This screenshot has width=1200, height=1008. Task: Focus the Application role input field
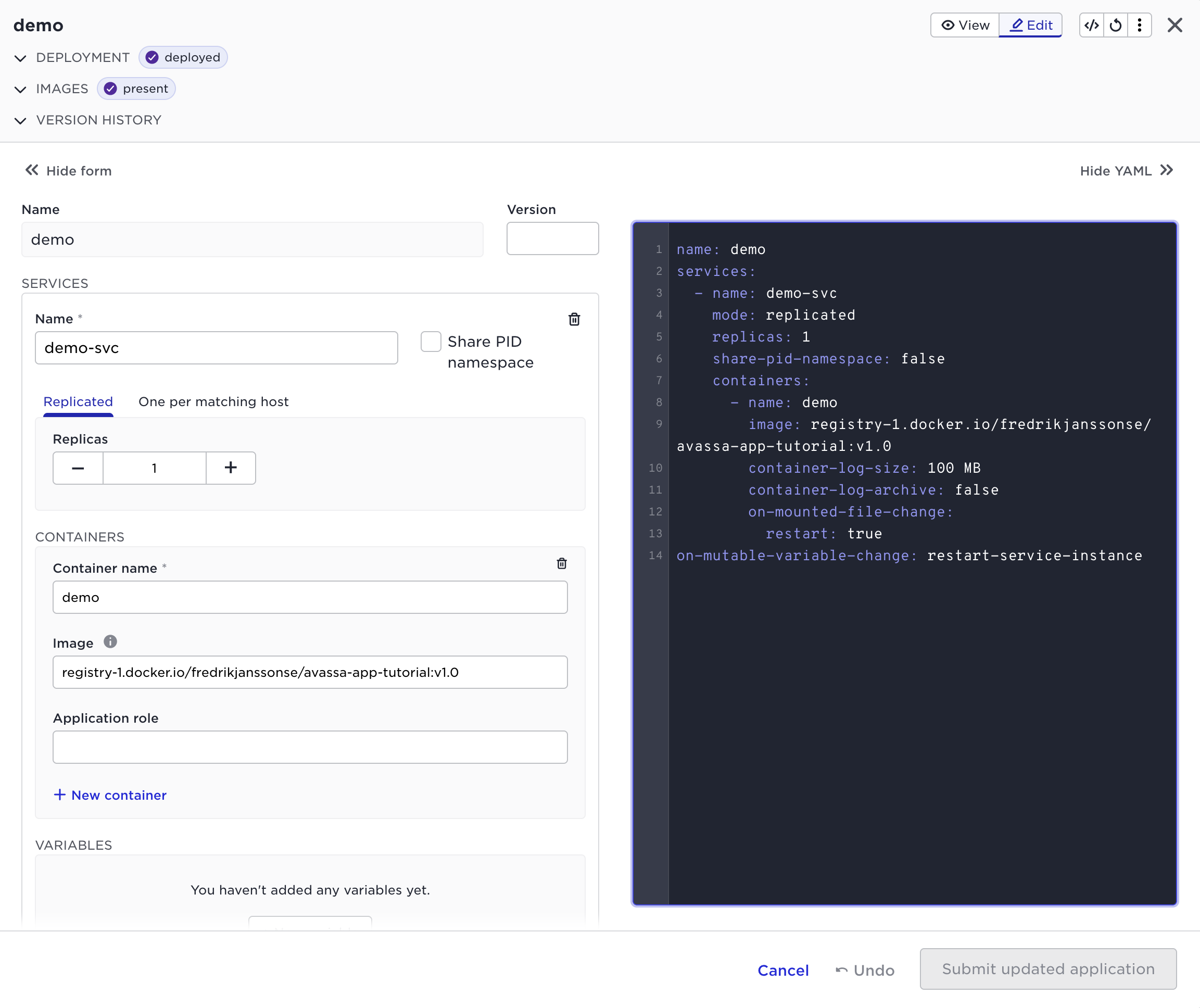[x=310, y=747]
